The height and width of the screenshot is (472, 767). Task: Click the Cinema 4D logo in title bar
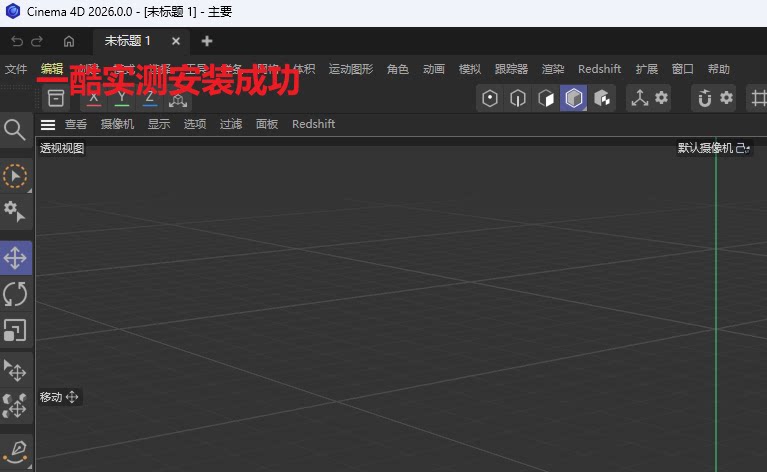(13, 11)
